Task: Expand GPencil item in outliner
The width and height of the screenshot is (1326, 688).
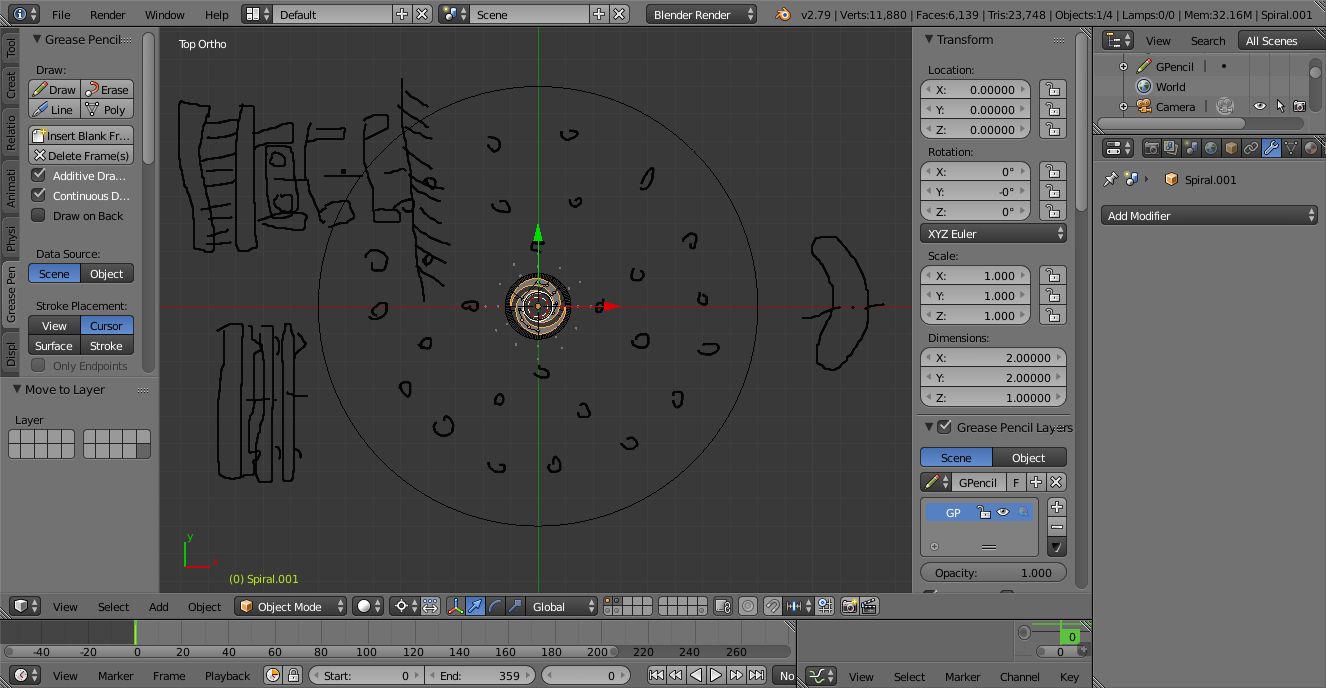Action: point(1123,66)
